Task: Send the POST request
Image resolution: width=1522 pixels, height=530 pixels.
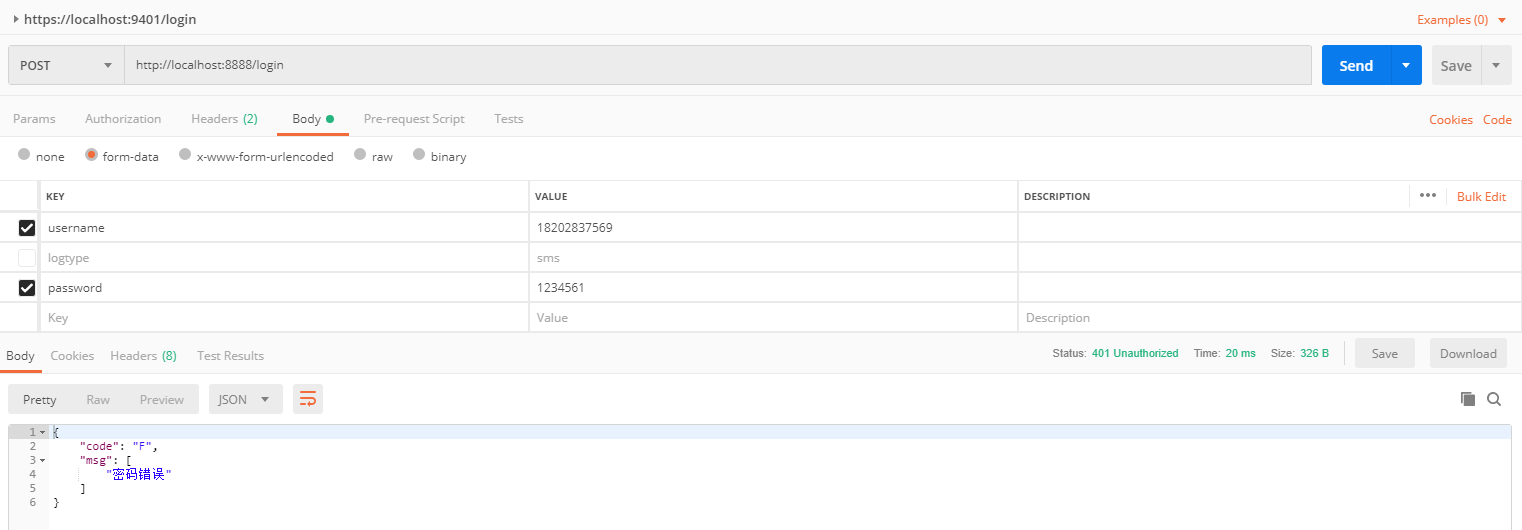Action: 1356,65
